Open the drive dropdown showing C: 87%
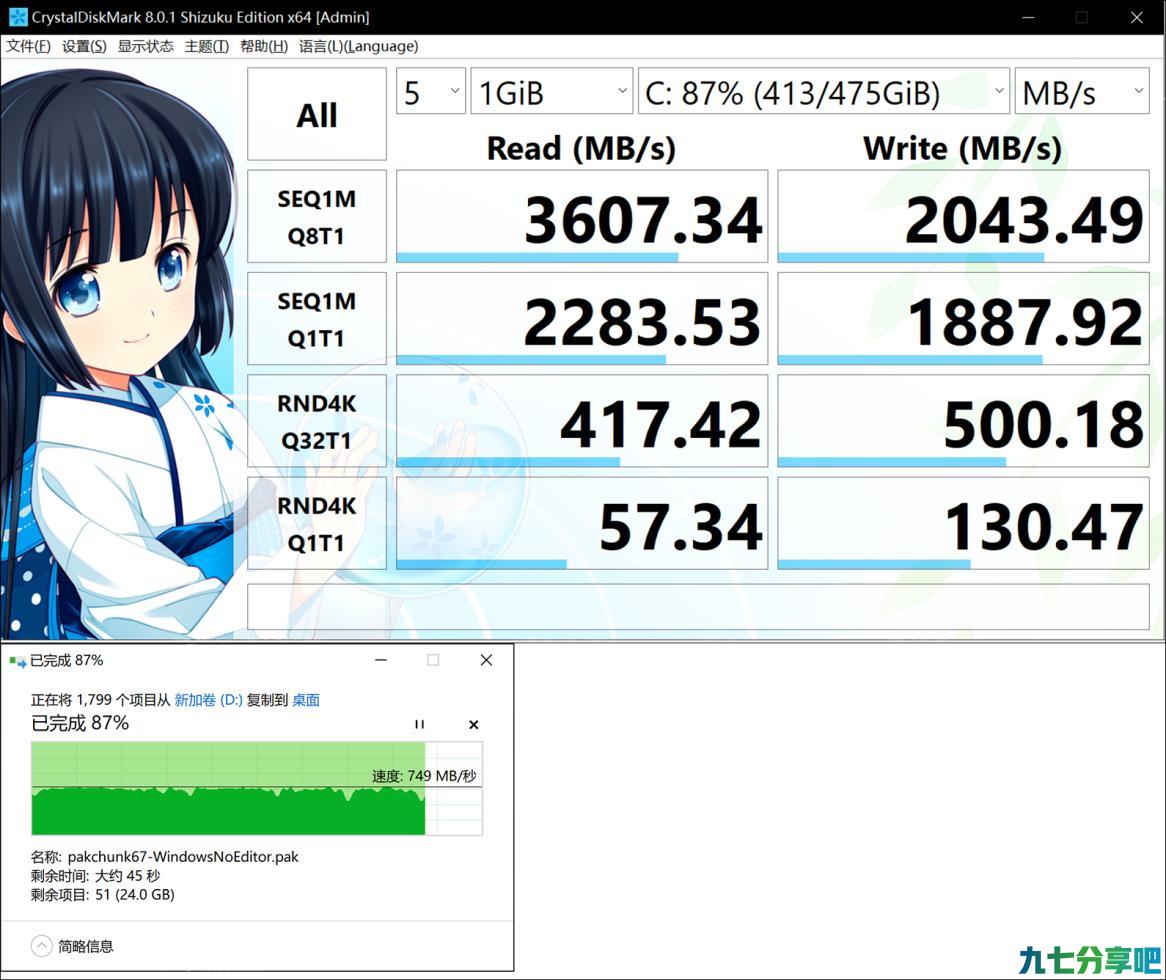Image resolution: width=1166 pixels, height=980 pixels. [x=823, y=91]
